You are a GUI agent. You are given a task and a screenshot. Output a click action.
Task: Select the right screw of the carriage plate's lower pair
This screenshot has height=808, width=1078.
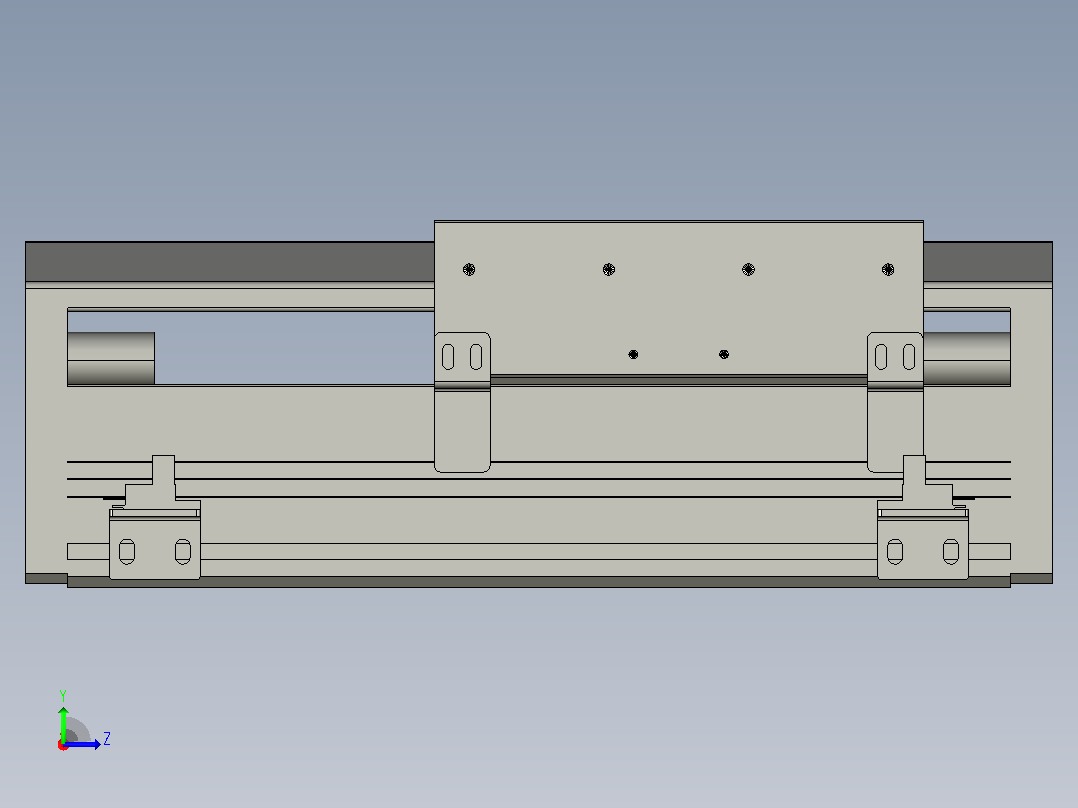tap(723, 354)
